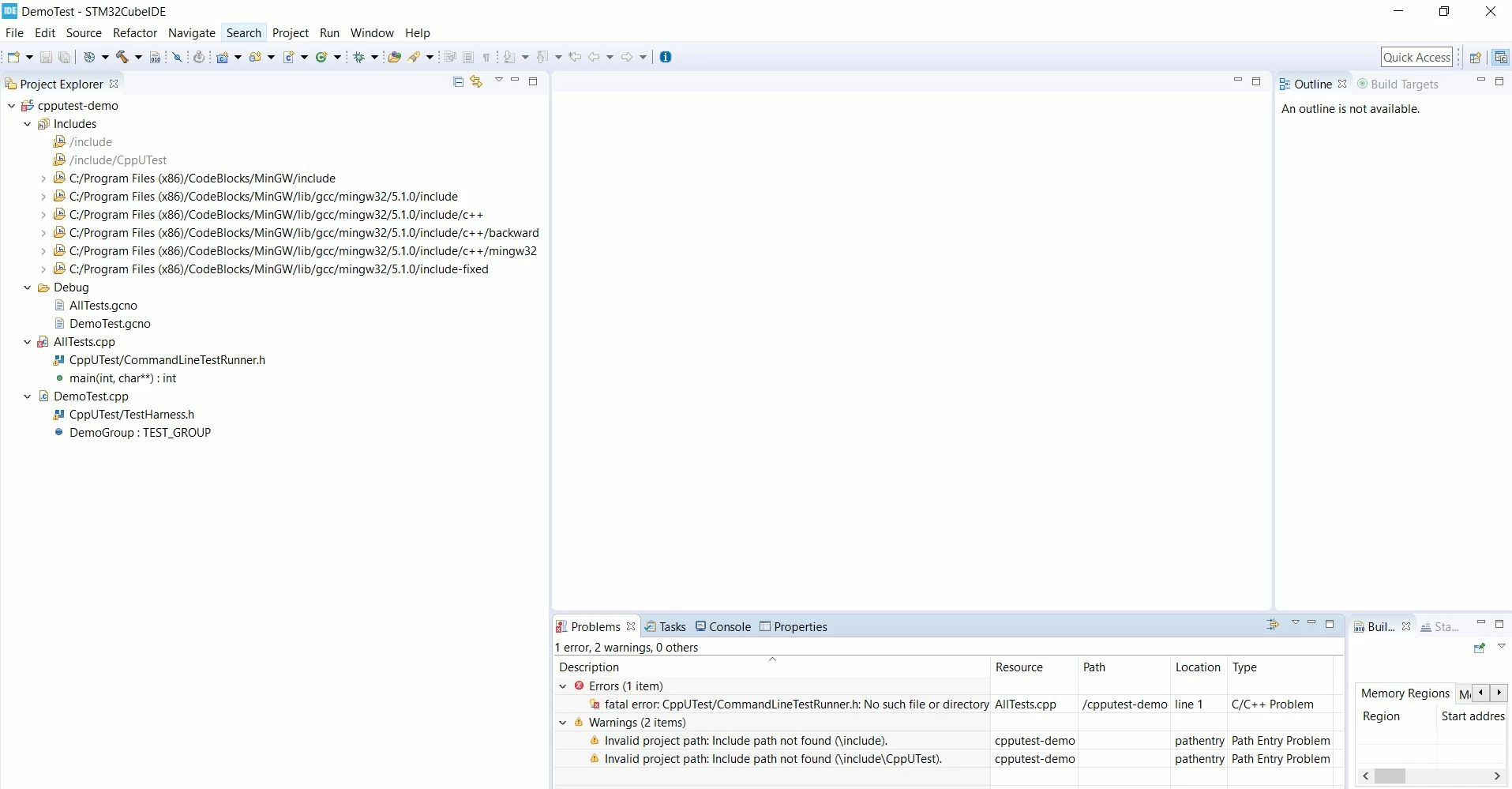
Task: Toggle Link with Editor in Project Explorer
Action: (476, 81)
